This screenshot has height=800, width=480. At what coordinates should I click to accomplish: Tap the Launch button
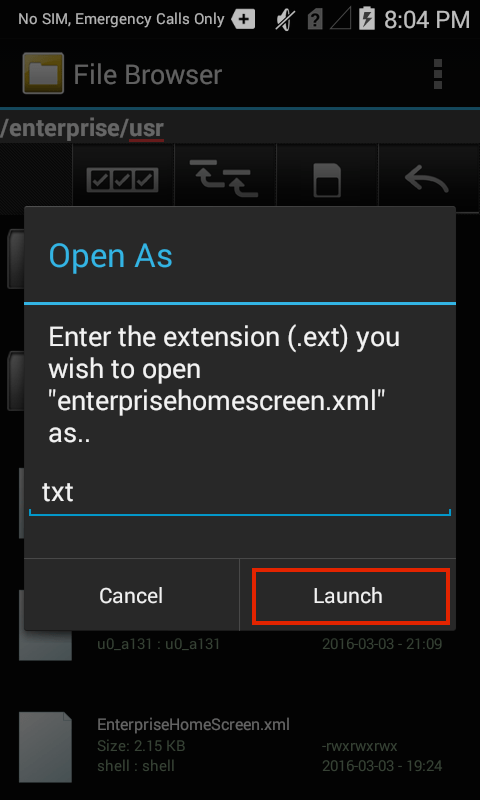click(347, 595)
